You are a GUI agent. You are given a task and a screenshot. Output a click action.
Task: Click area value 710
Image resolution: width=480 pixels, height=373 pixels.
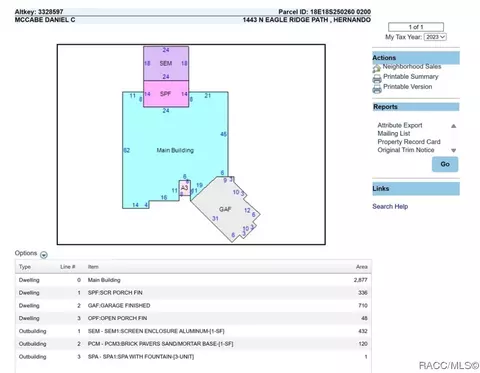click(363, 305)
